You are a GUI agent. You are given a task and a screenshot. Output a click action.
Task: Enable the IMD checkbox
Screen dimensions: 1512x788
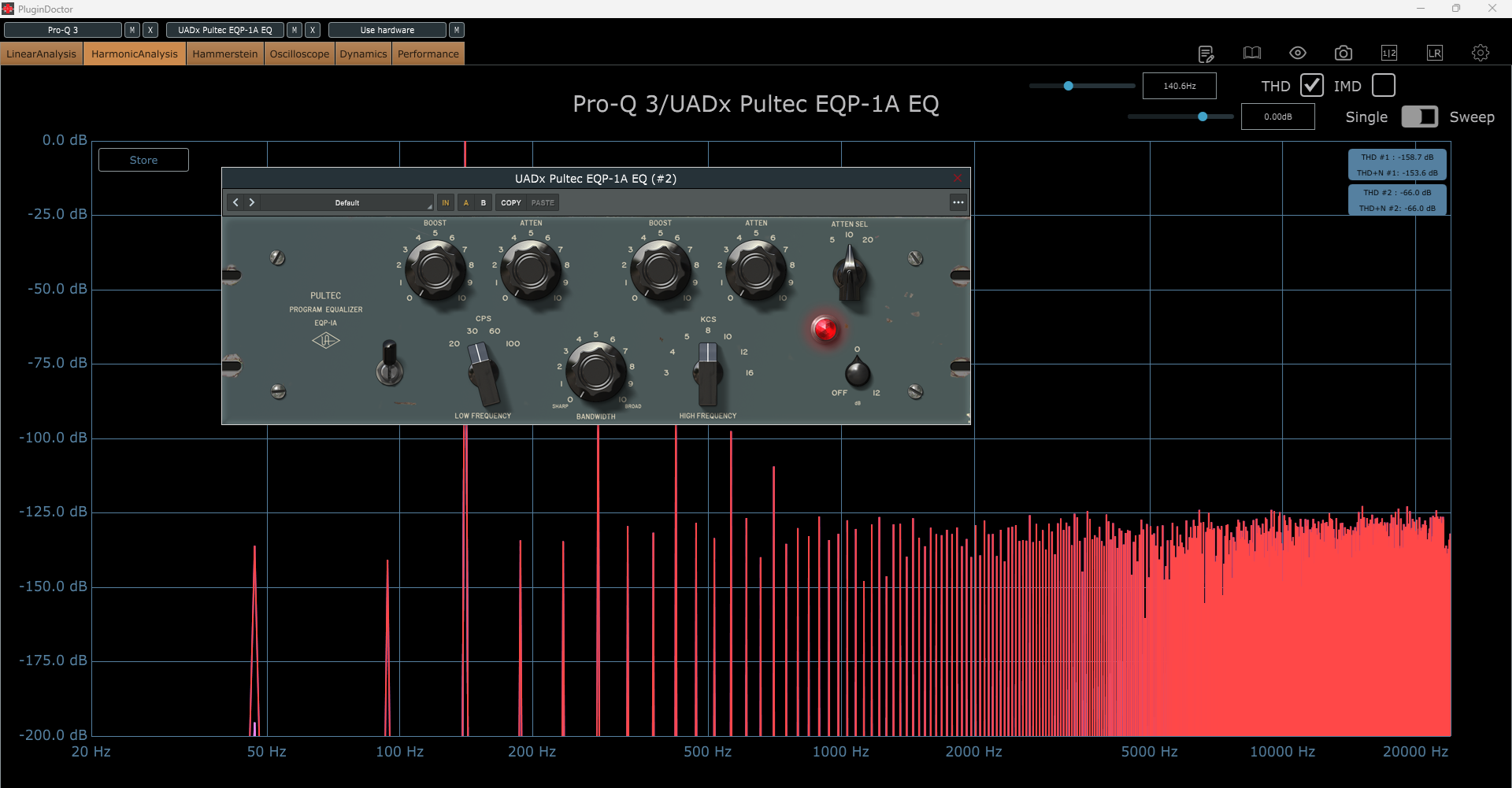(x=1384, y=85)
